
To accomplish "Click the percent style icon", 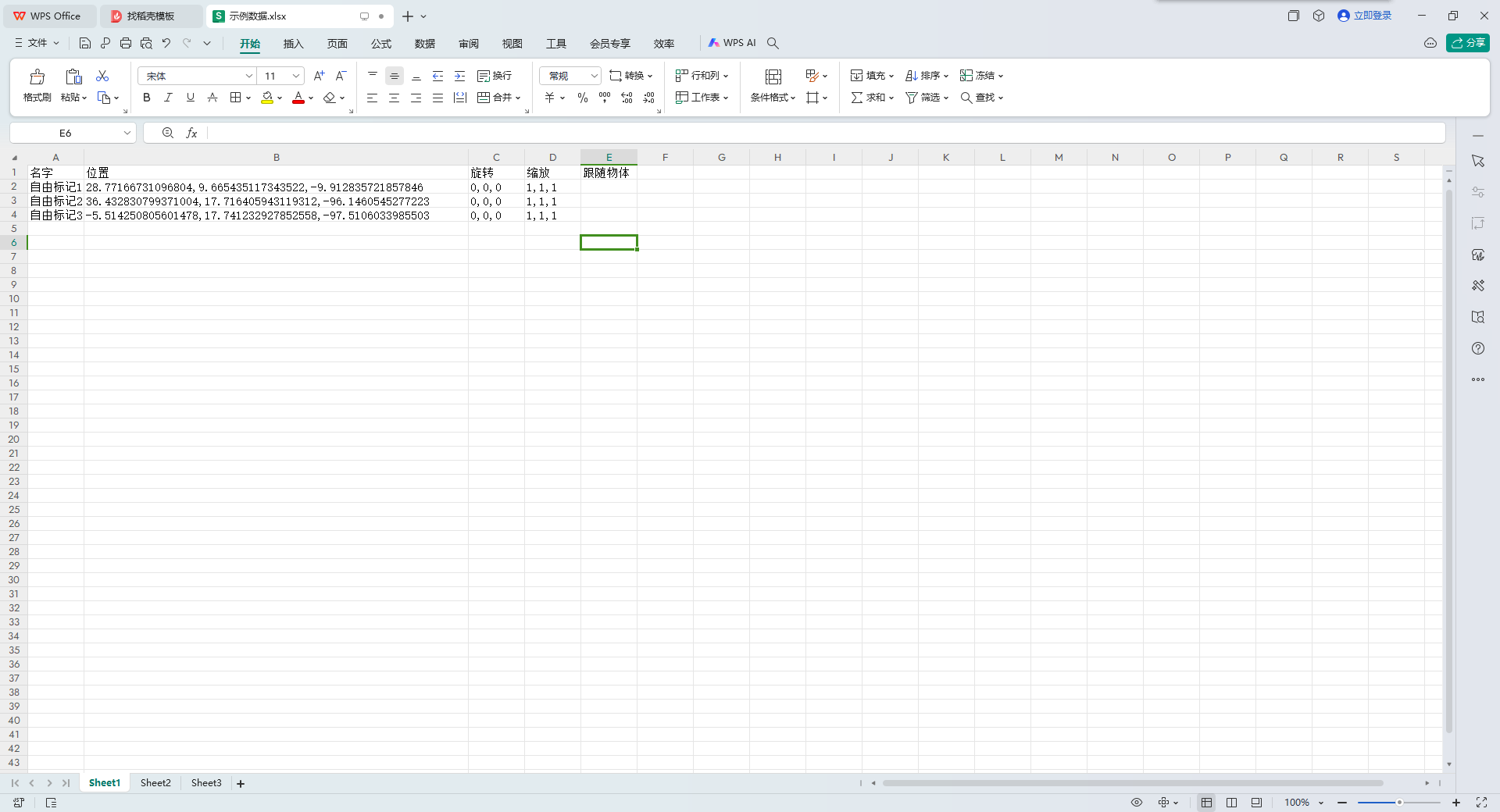I will (x=583, y=98).
